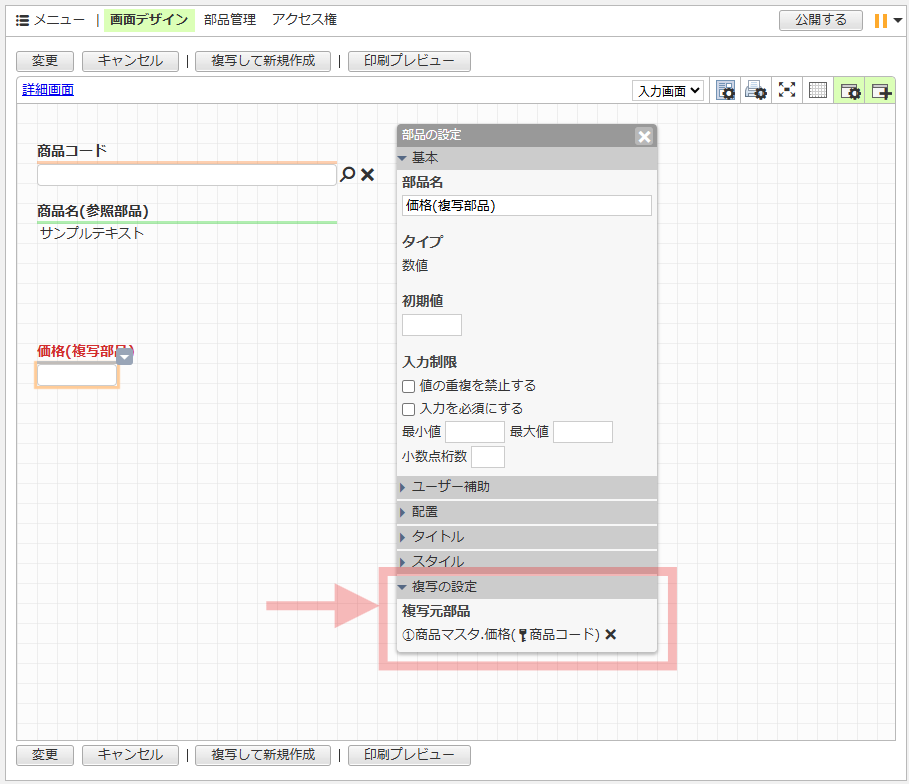Click the 初期値 input field
The width and height of the screenshot is (909, 784).
pyautogui.click(x=432, y=325)
